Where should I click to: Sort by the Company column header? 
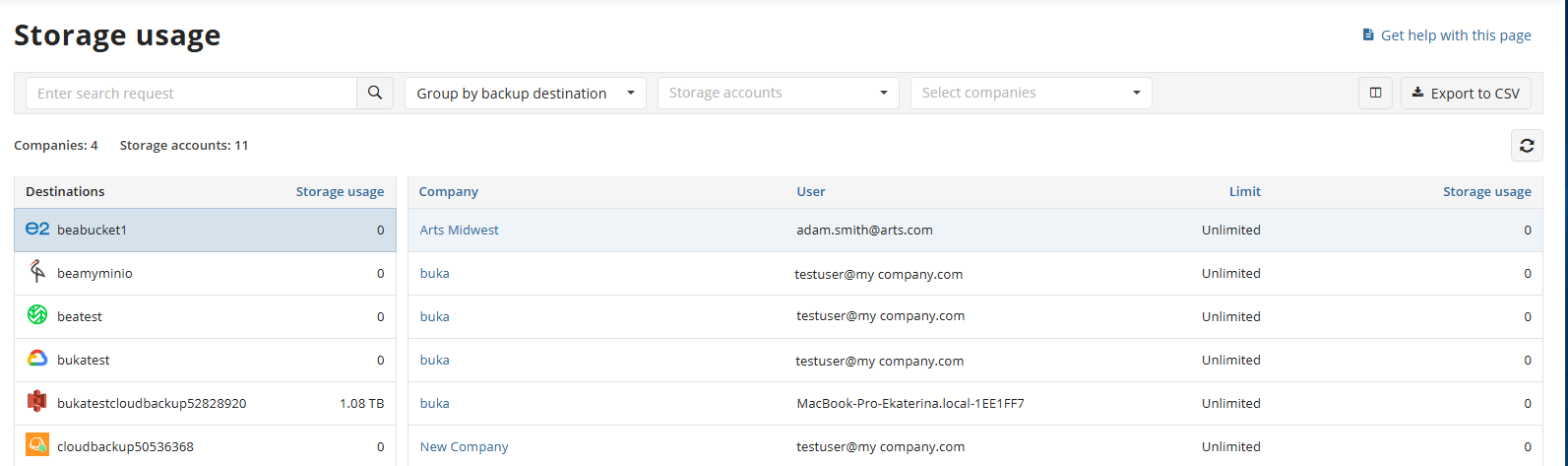[449, 192]
